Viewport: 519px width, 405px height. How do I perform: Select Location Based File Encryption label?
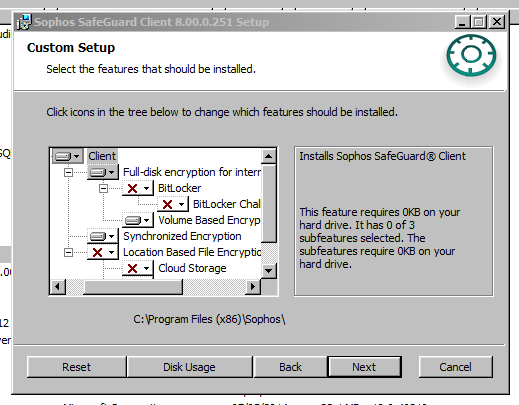[x=192, y=252]
